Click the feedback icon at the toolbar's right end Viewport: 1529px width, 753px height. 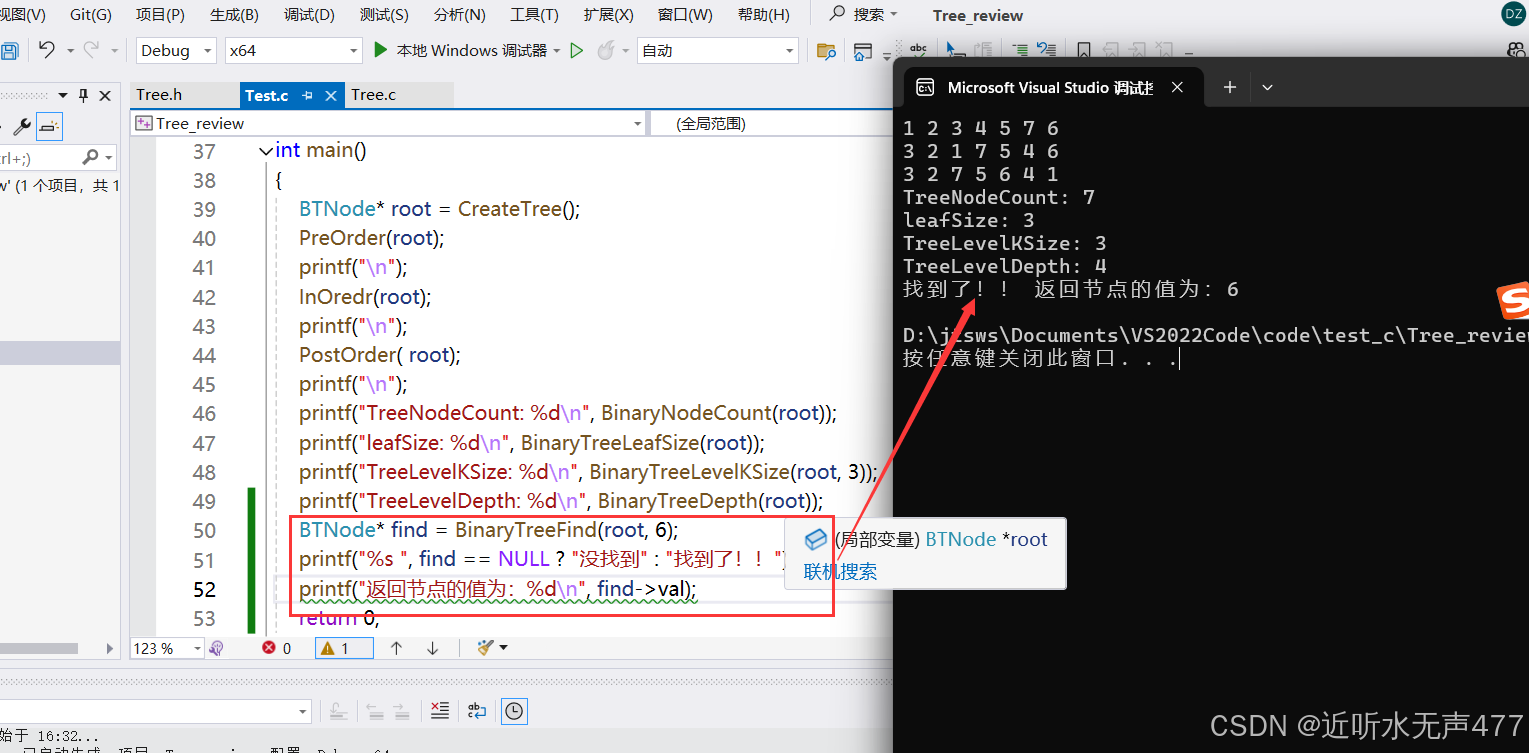[x=1516, y=50]
